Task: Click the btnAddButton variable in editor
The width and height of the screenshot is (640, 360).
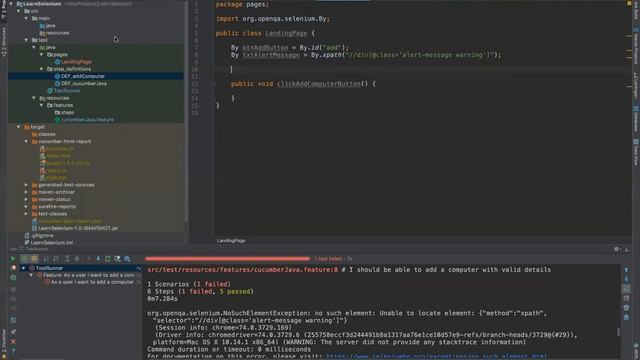Action: (x=265, y=47)
